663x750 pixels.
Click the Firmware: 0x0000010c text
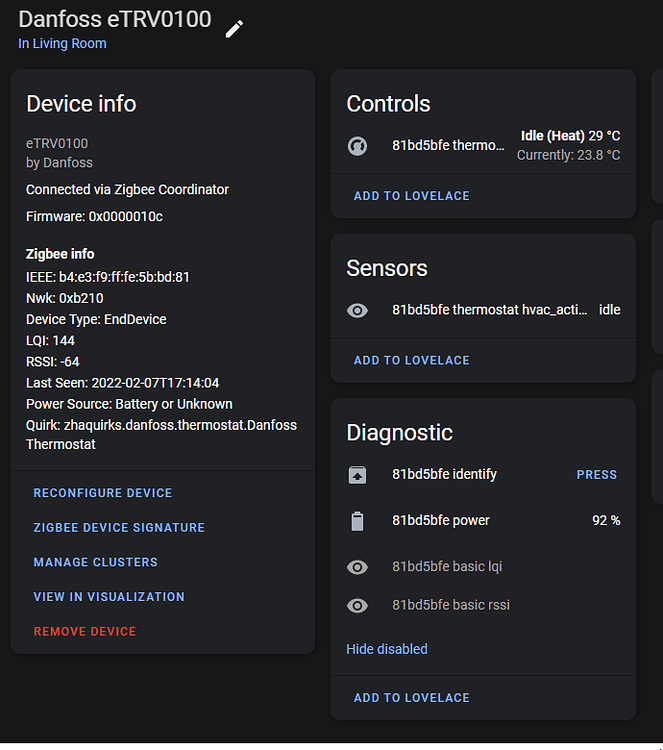[x=94, y=217]
